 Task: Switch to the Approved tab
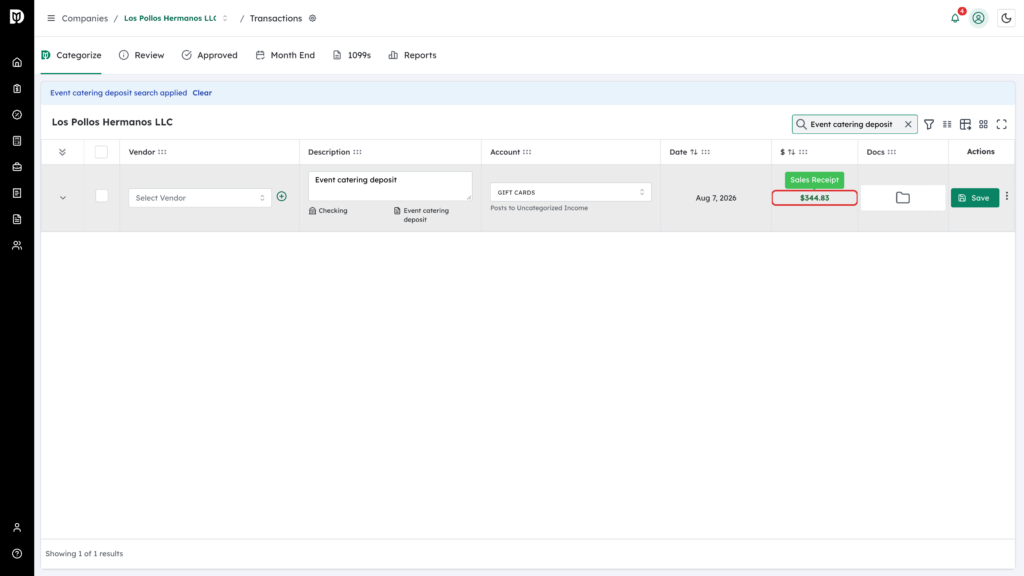[210, 56]
